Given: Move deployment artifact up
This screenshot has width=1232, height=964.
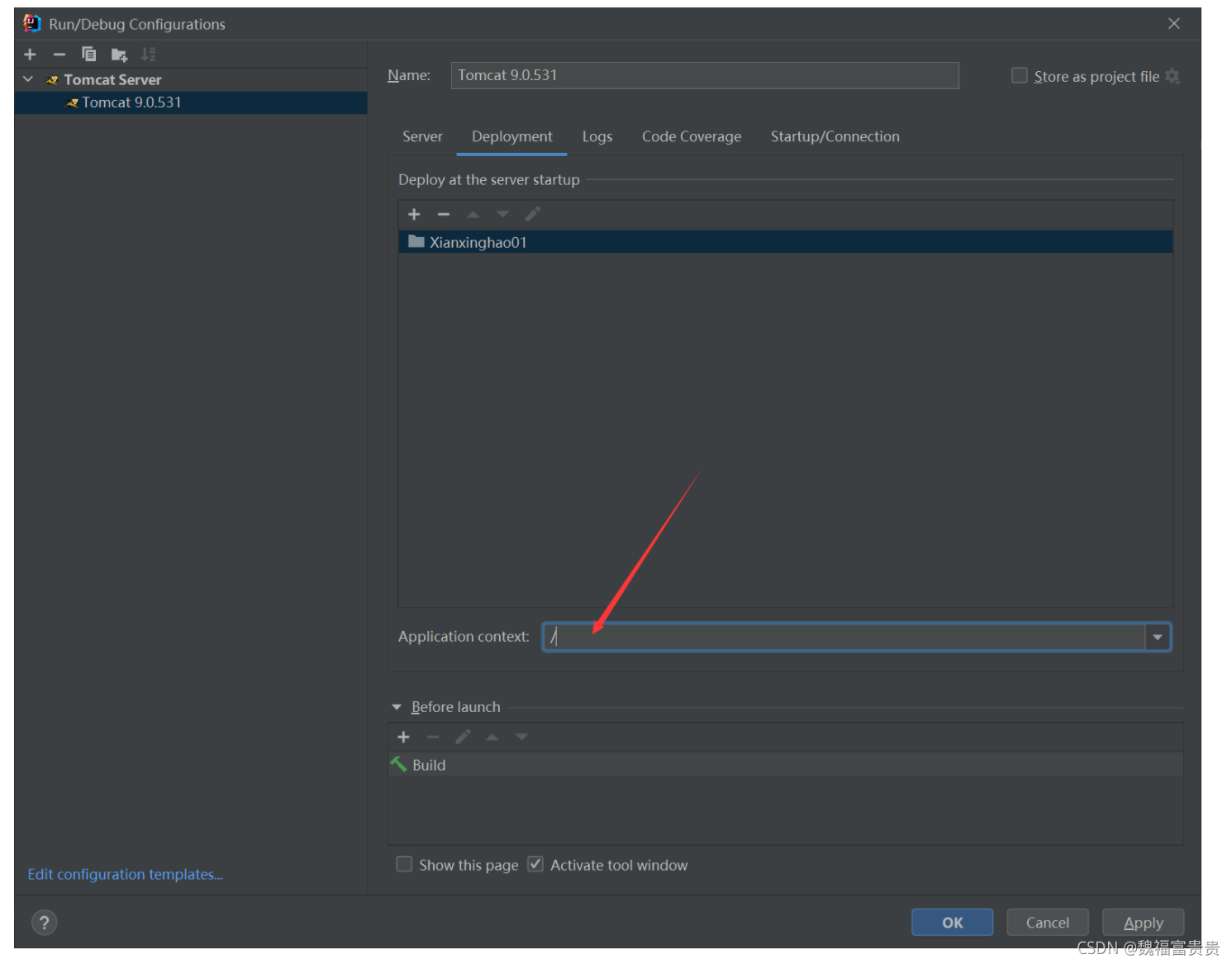Looking at the screenshot, I should click(473, 215).
